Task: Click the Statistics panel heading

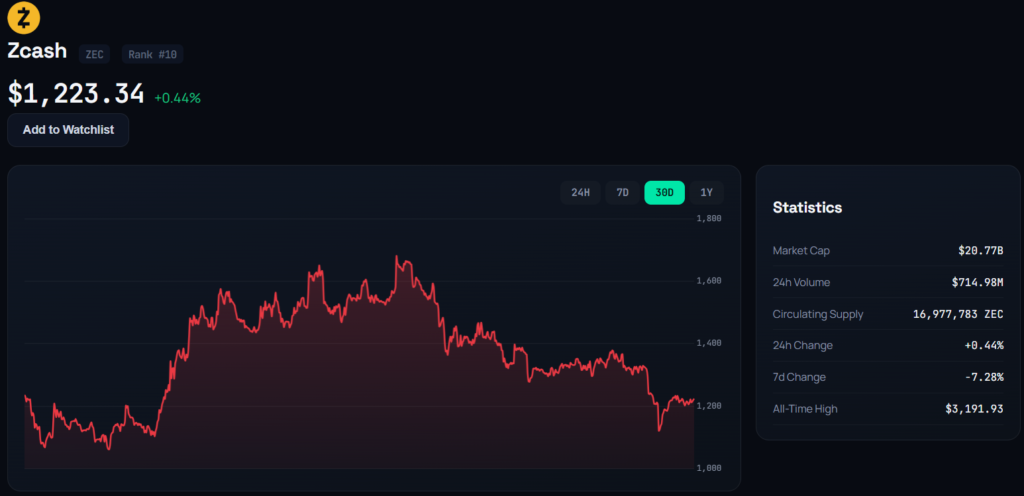Action: [807, 208]
